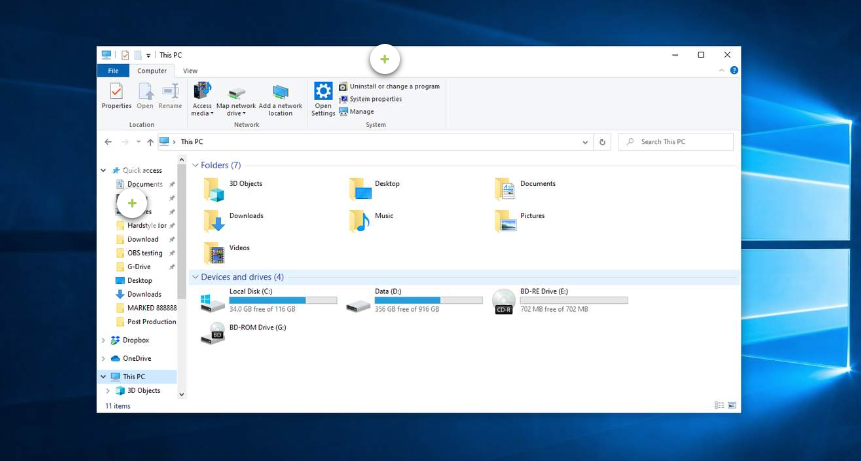Open the Access media dropdown
The height and width of the screenshot is (461, 861).
202,100
